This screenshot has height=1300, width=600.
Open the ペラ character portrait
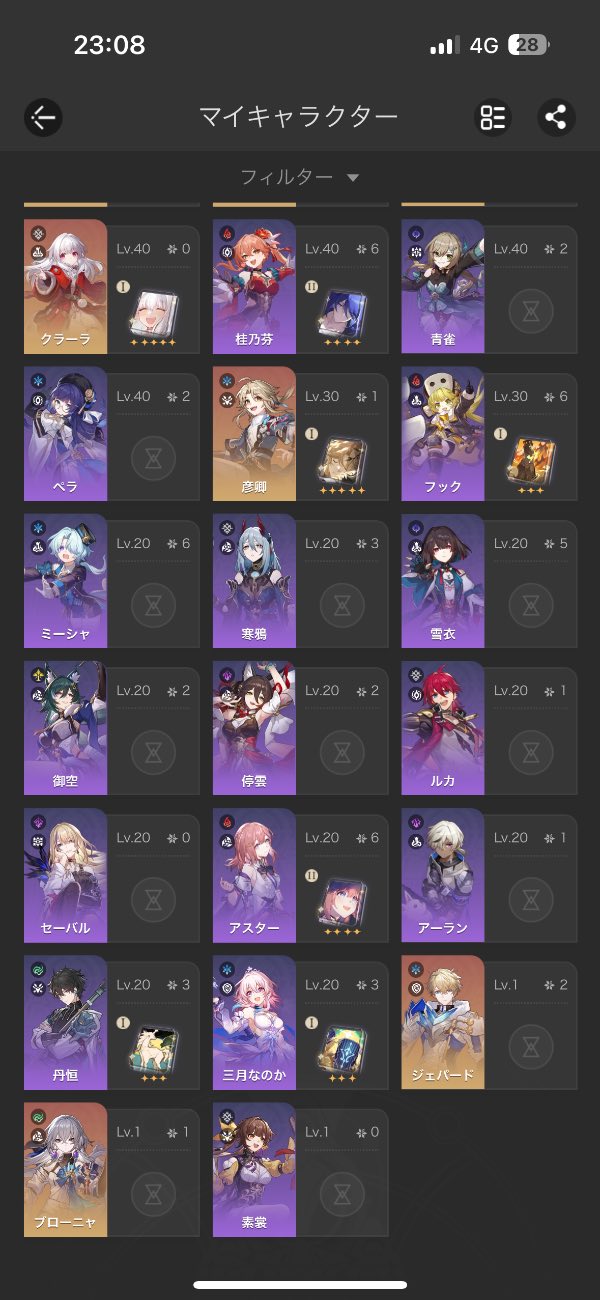[x=65, y=431]
